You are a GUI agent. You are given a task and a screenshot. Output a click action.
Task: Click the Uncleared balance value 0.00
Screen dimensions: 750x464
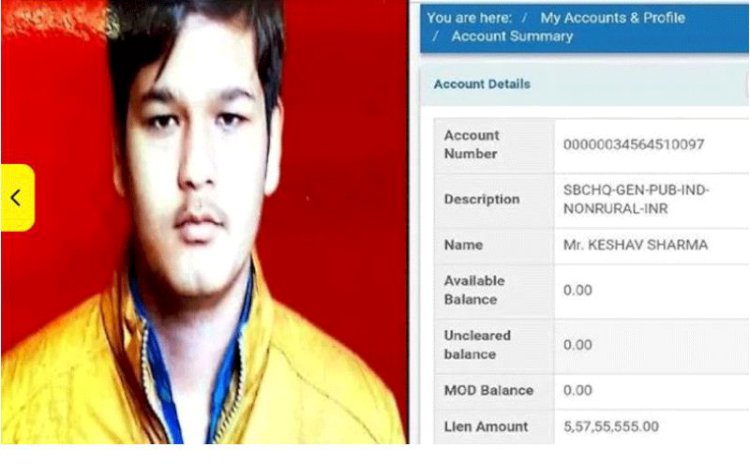tap(577, 345)
